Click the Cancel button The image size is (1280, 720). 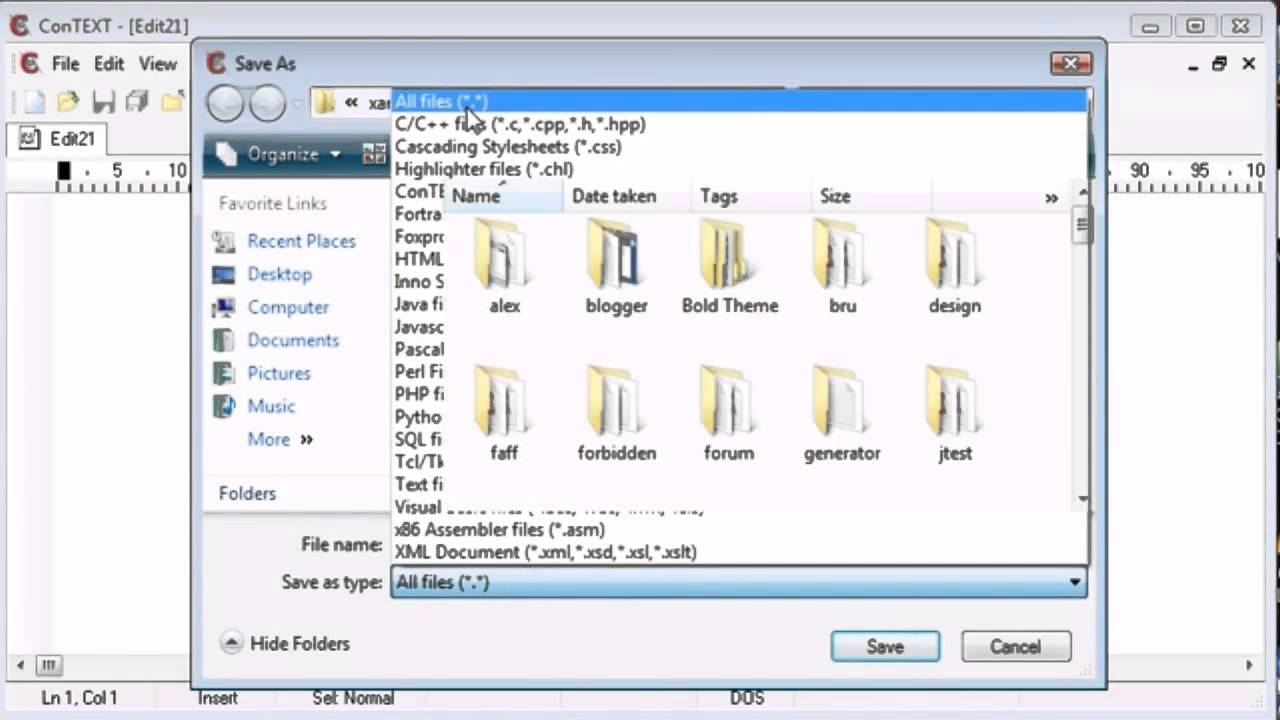coord(1016,646)
